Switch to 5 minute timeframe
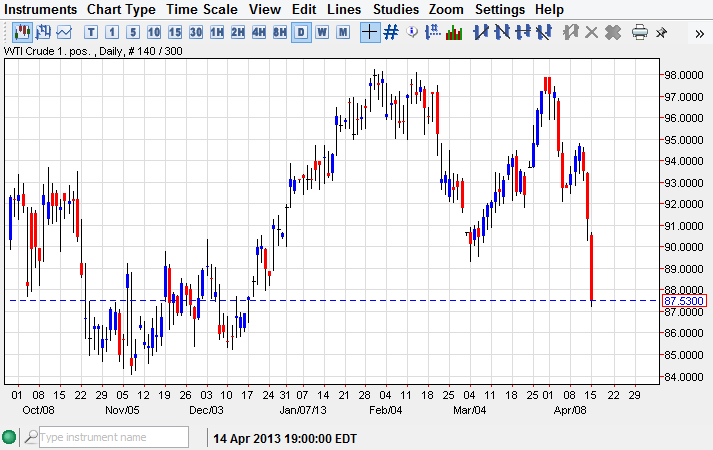 point(133,32)
